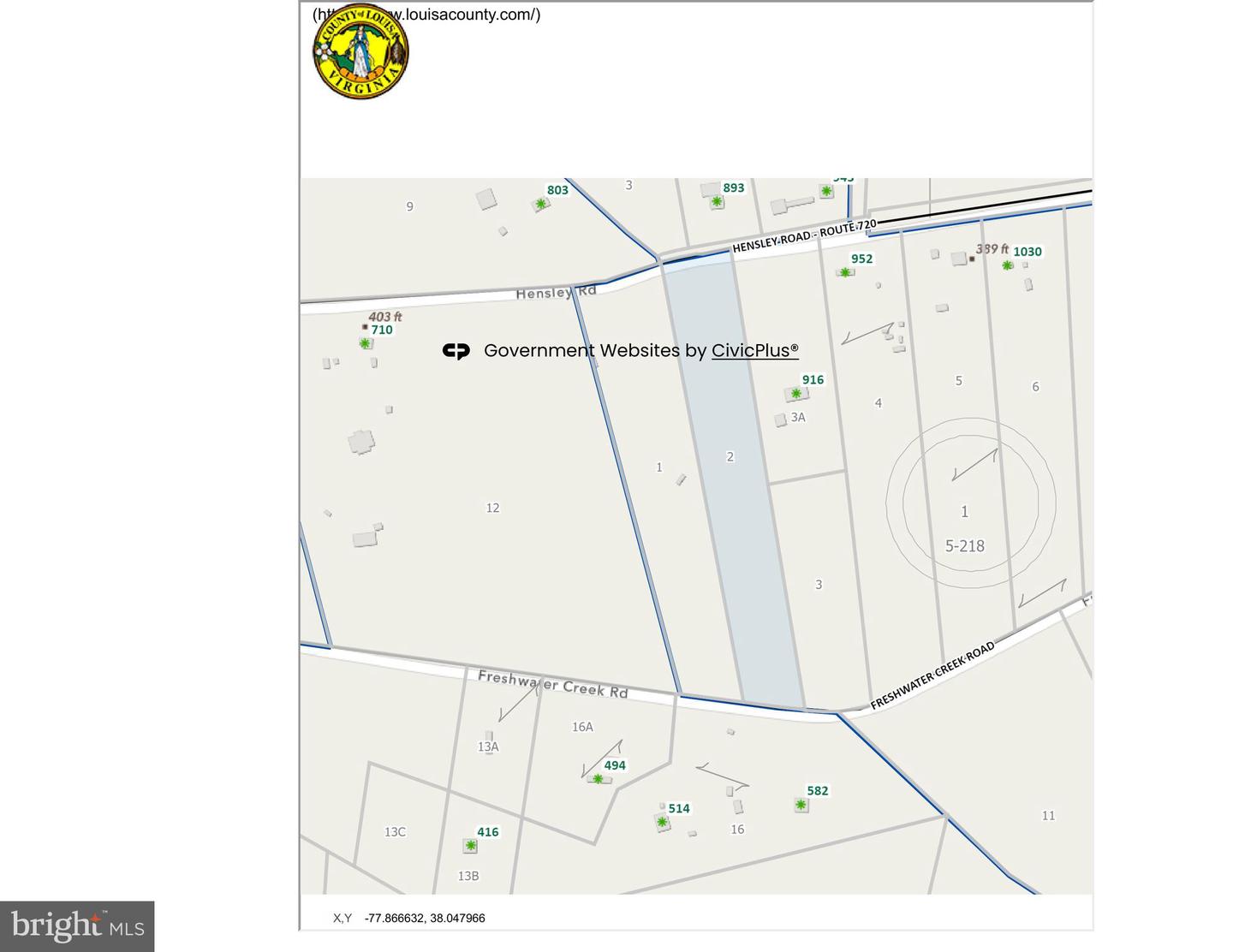Select the green marker at address 803

tap(540, 204)
